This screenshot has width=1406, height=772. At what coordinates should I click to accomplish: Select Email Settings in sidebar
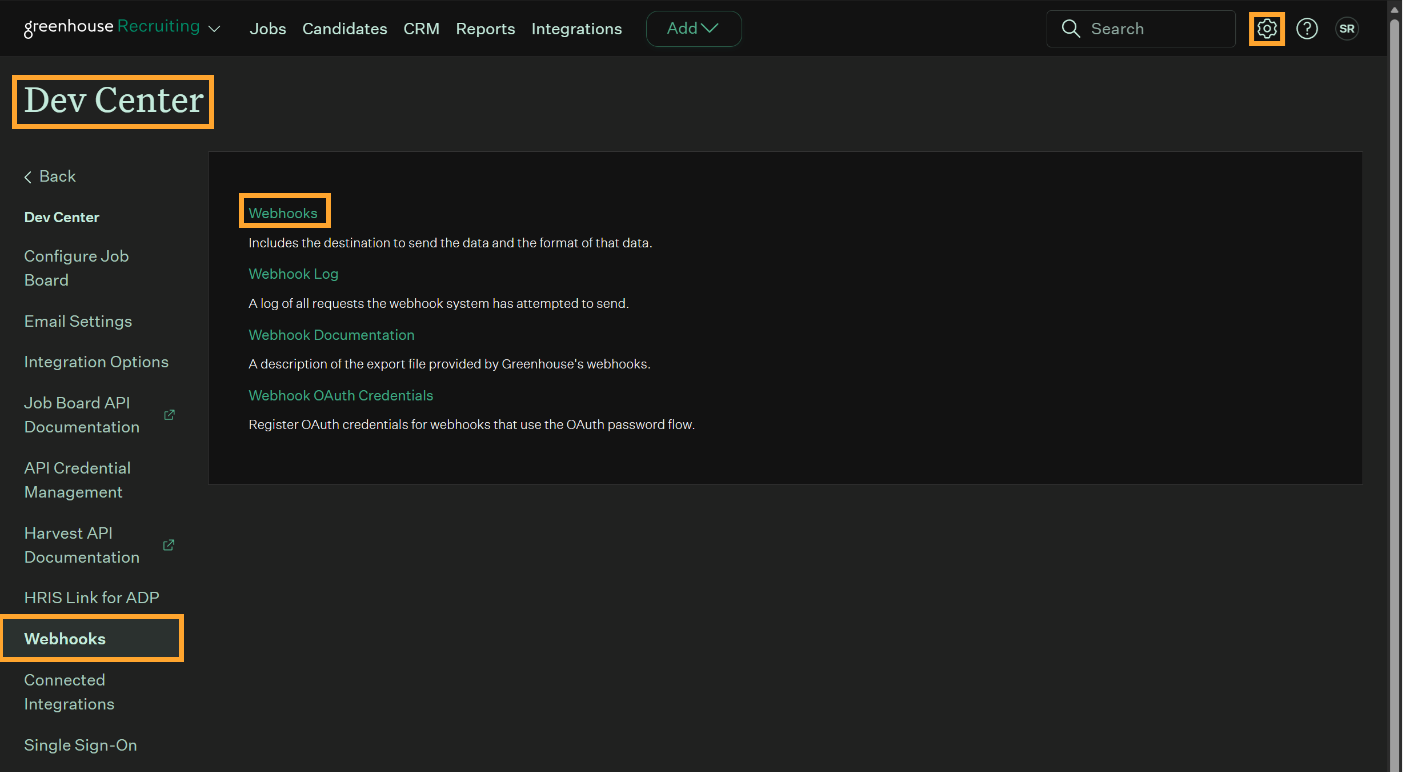click(x=78, y=322)
